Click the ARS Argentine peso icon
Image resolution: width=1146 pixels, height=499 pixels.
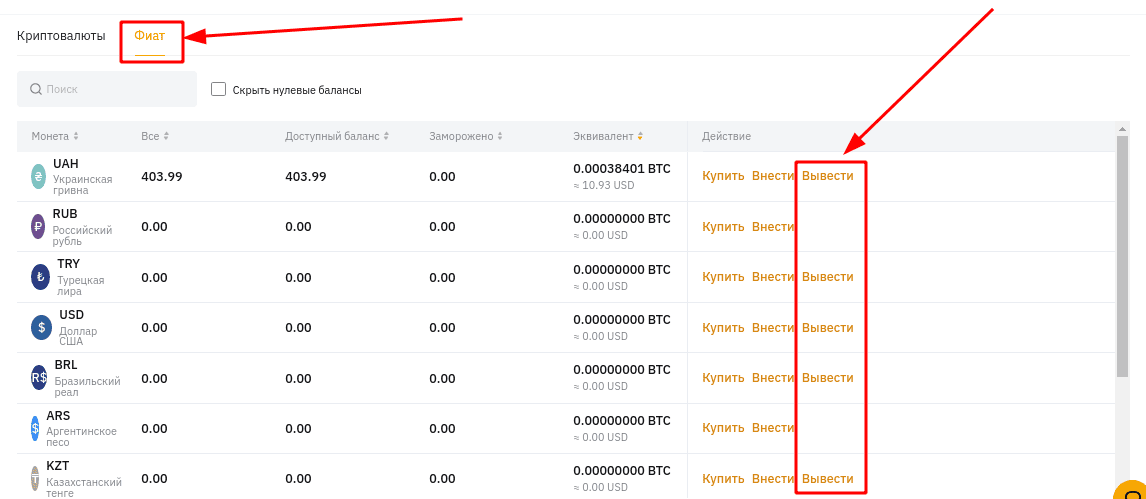[x=35, y=429]
